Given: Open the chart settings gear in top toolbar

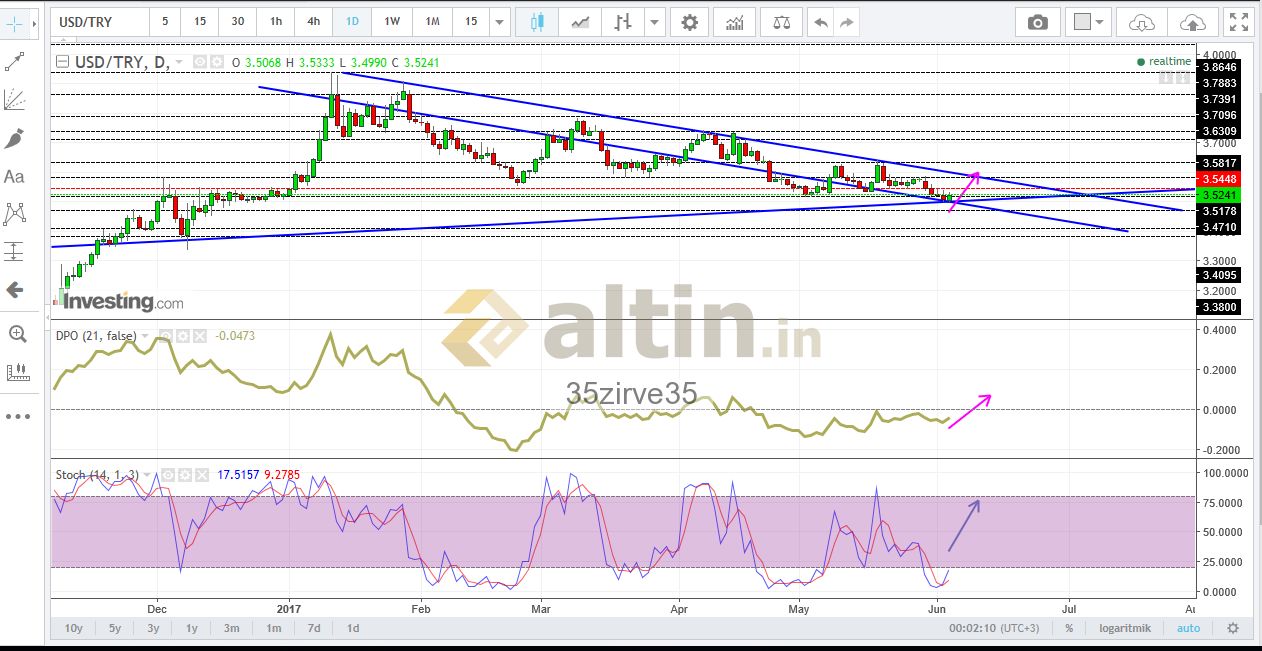Looking at the screenshot, I should 689,21.
